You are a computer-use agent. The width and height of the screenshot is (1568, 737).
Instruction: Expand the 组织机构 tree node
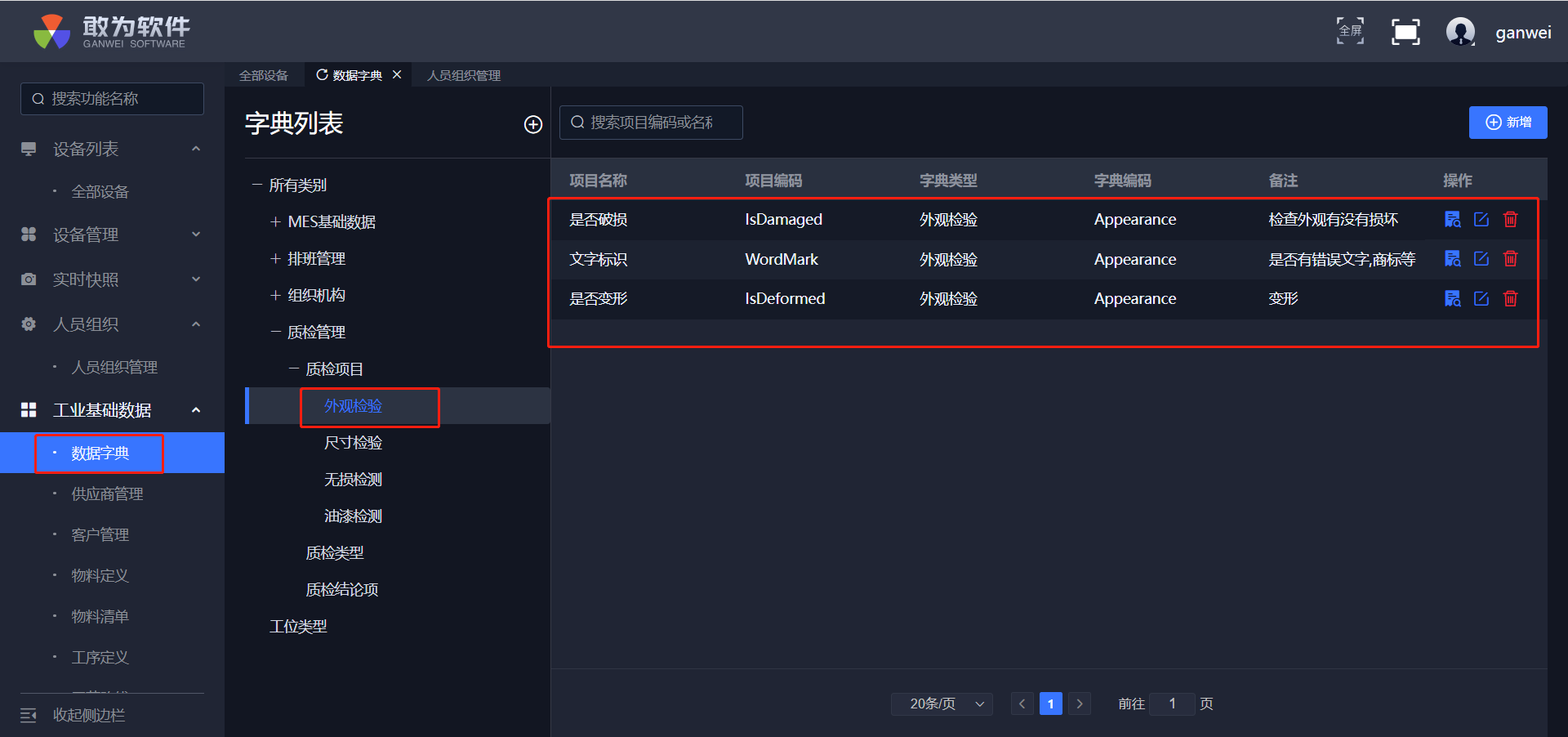pyautogui.click(x=275, y=296)
